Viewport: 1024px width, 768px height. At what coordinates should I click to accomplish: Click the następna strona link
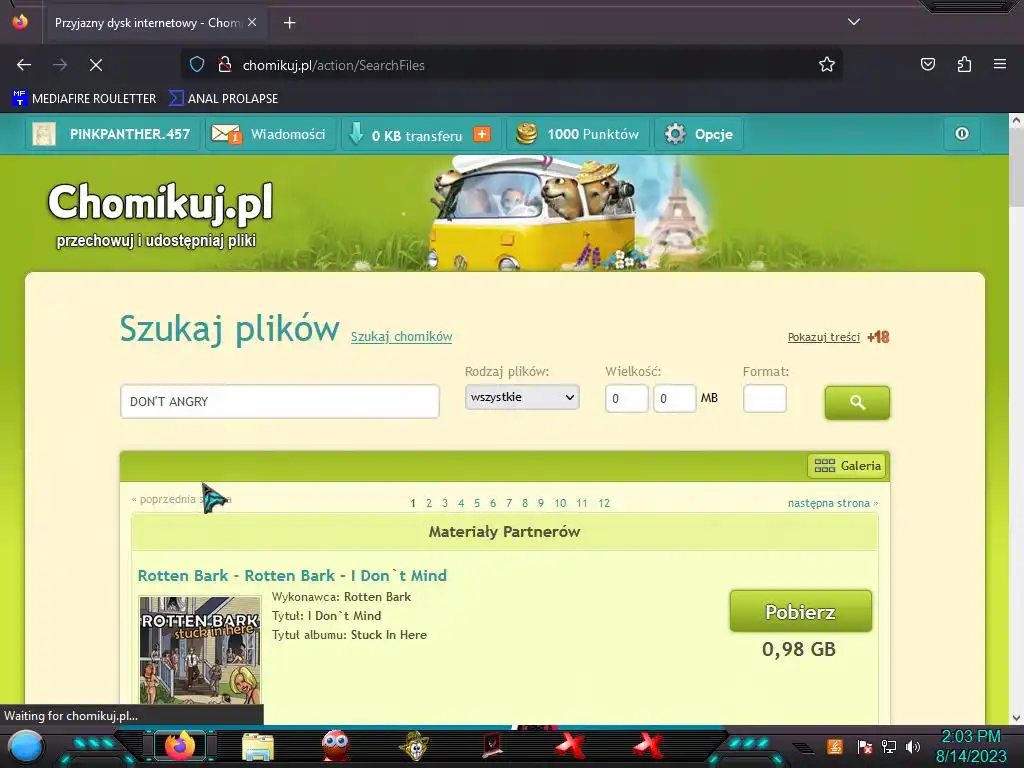click(833, 503)
